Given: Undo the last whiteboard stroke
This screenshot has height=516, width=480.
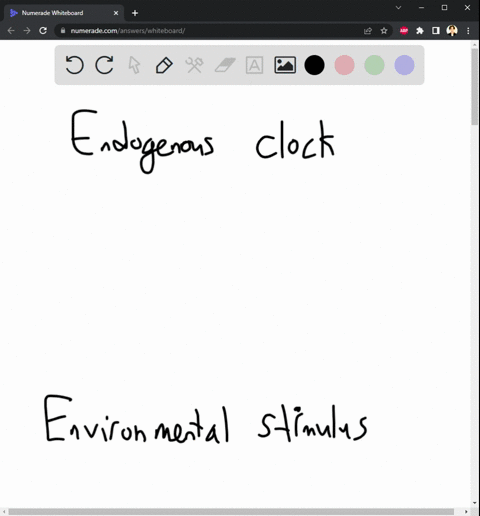Looking at the screenshot, I should tap(74, 65).
